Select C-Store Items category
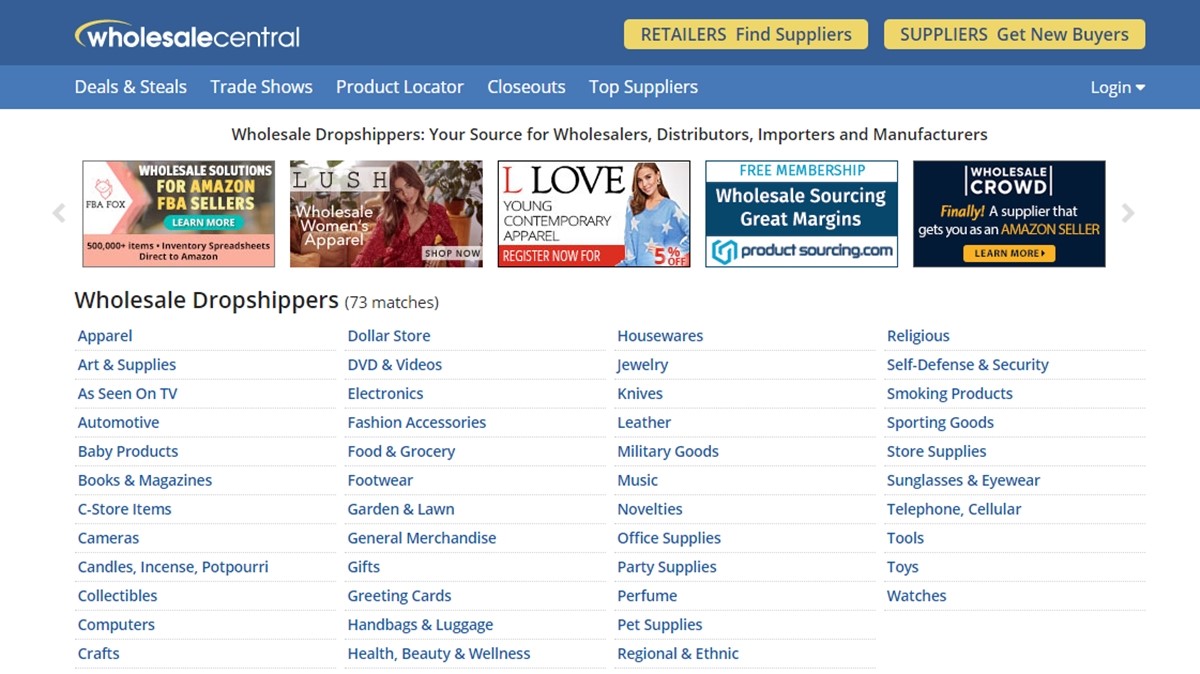Viewport: 1200px width, 674px height. [x=125, y=510]
